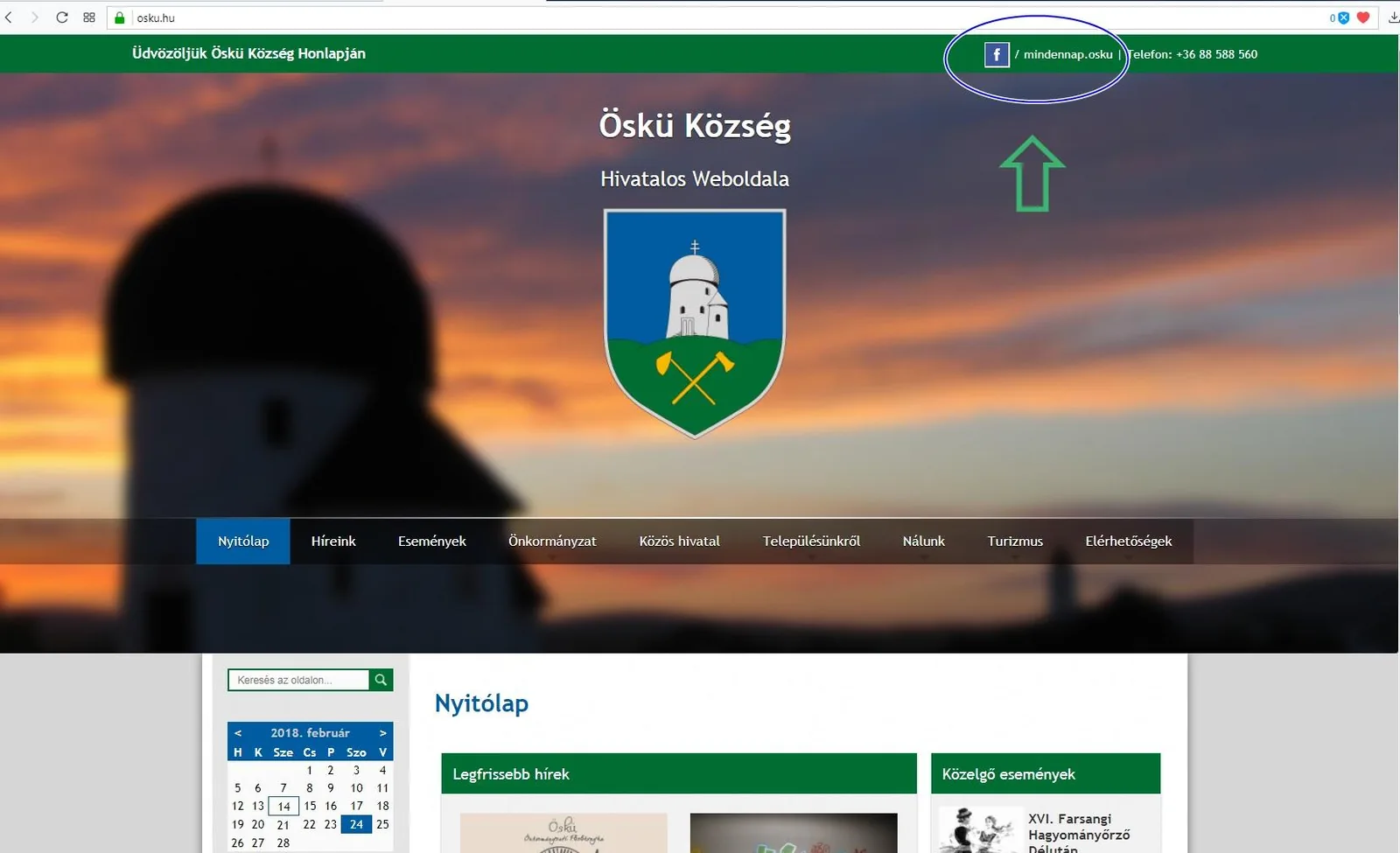The image size is (1400, 853).
Task: Go to next month in the calendar
Action: coord(382,732)
